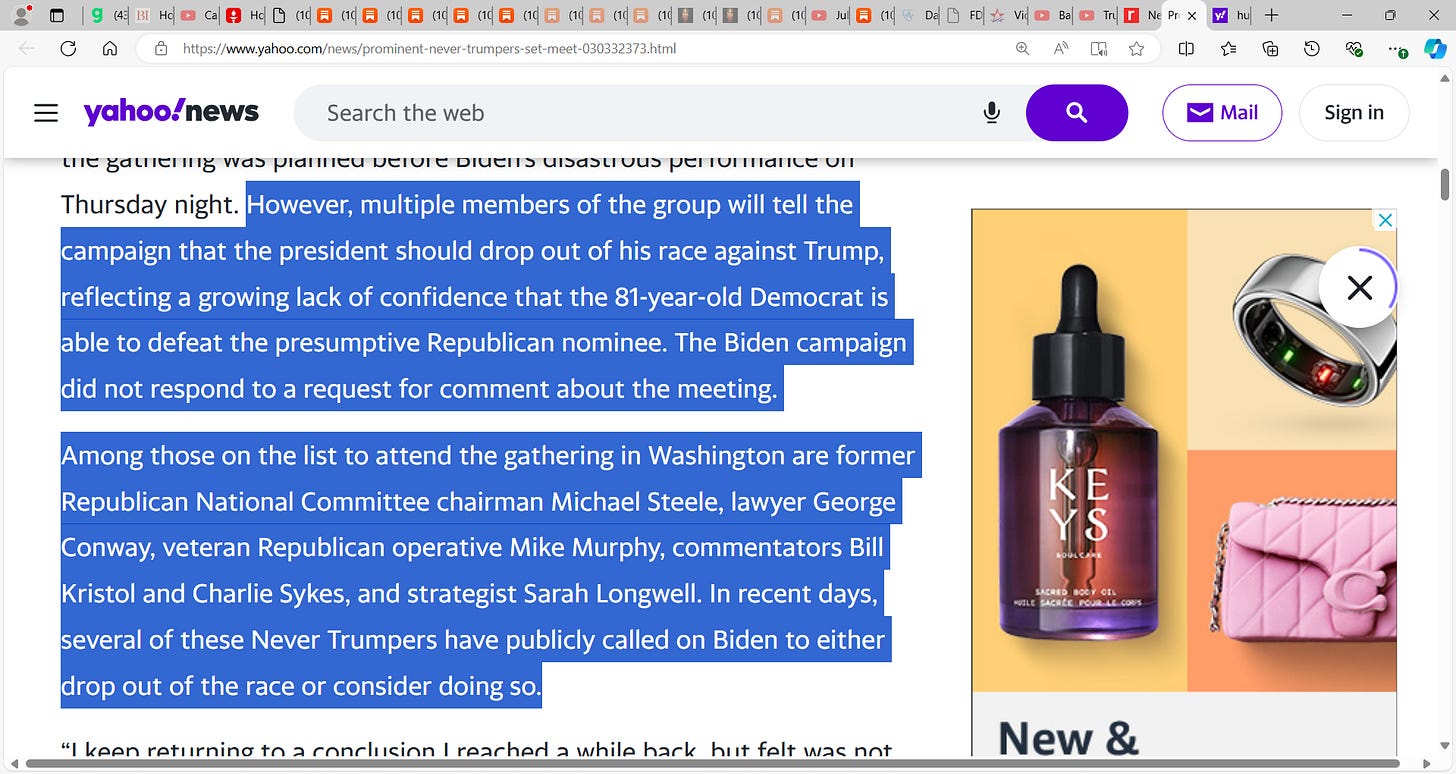
Task: Go to the browser home page
Action: pos(110,48)
